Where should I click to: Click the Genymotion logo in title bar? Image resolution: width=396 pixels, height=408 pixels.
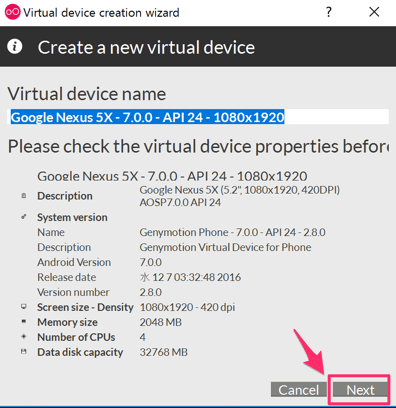pos(13,12)
